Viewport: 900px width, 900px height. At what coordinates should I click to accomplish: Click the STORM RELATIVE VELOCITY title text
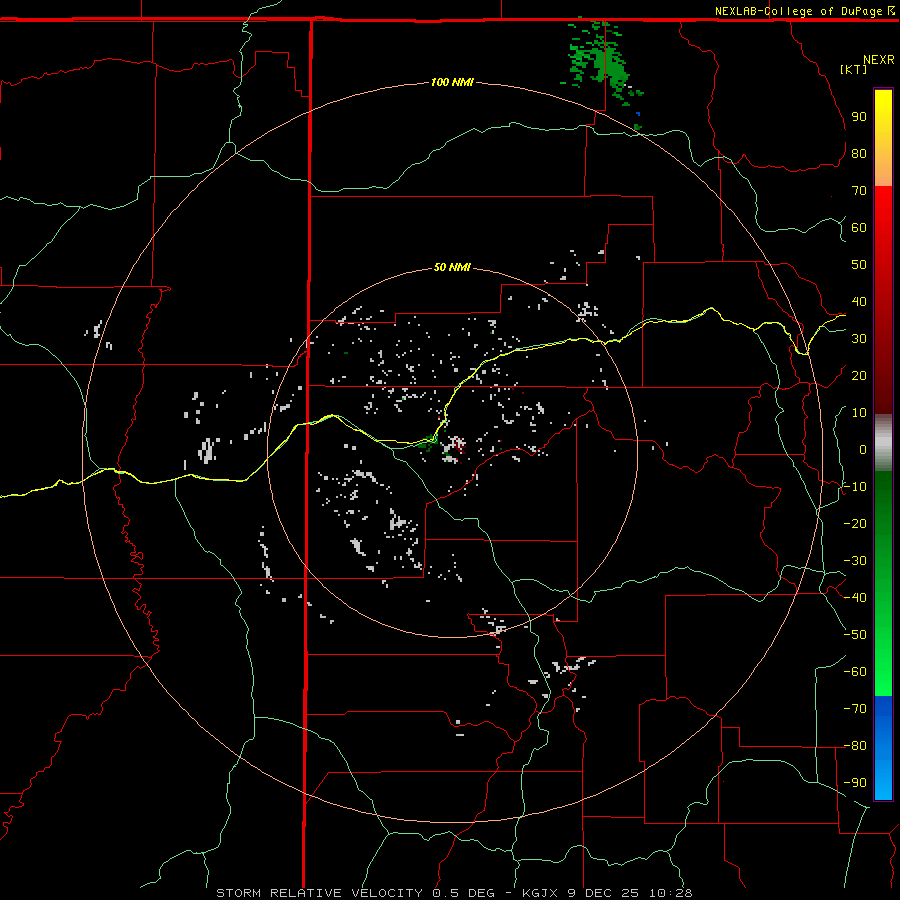(320, 893)
